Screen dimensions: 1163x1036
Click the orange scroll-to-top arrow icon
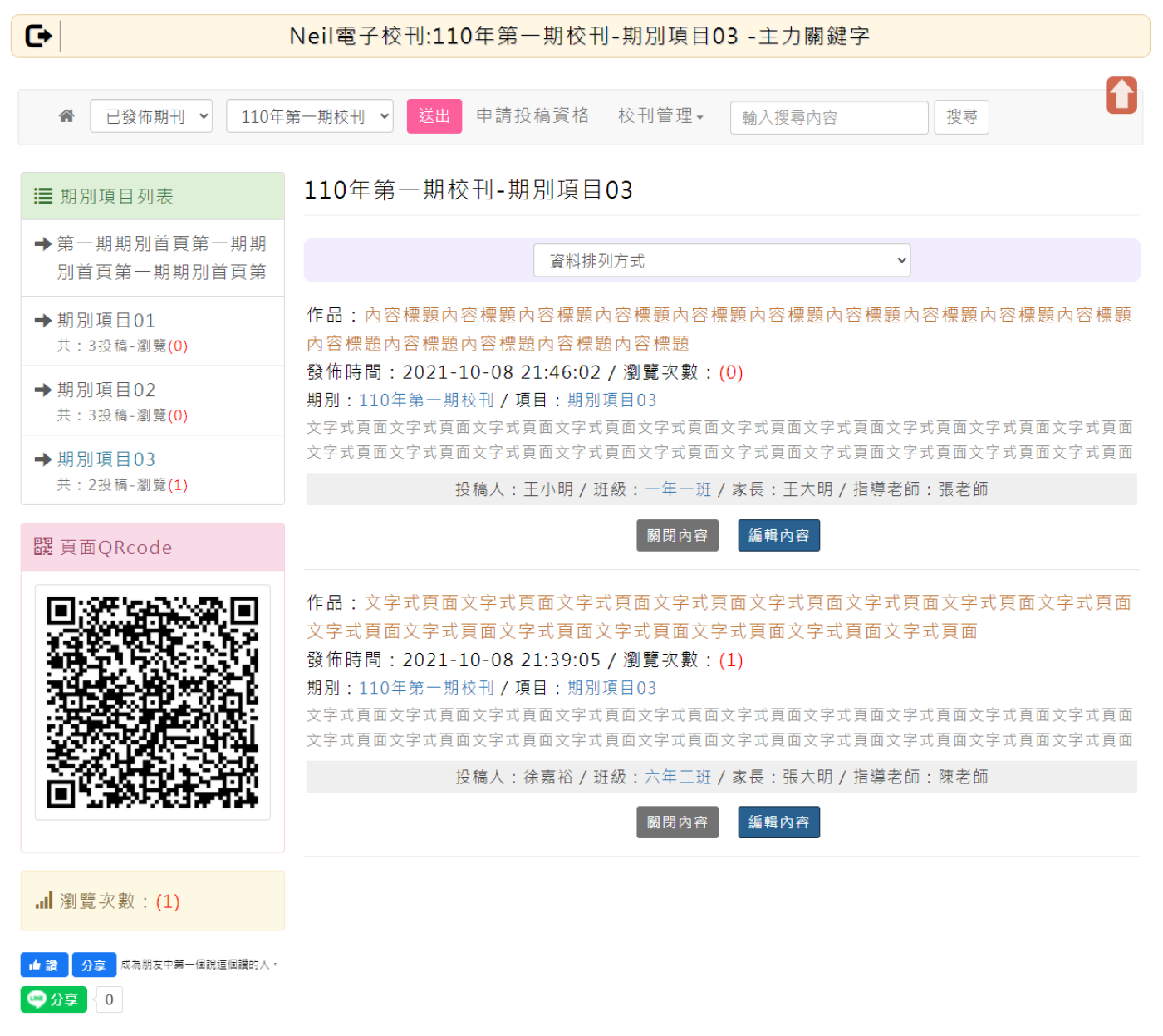pyautogui.click(x=1121, y=95)
